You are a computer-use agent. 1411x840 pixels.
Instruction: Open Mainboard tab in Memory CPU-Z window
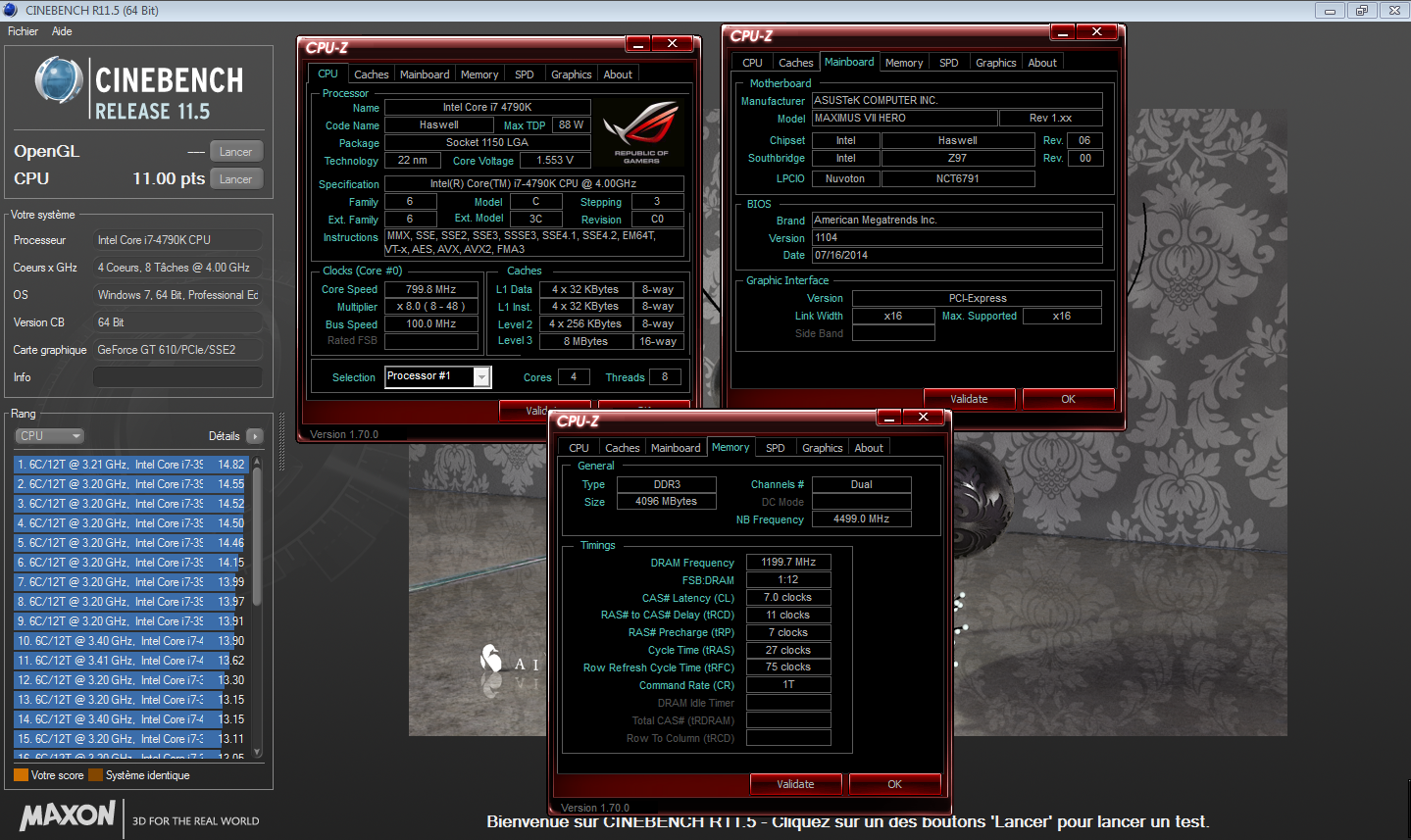point(676,448)
